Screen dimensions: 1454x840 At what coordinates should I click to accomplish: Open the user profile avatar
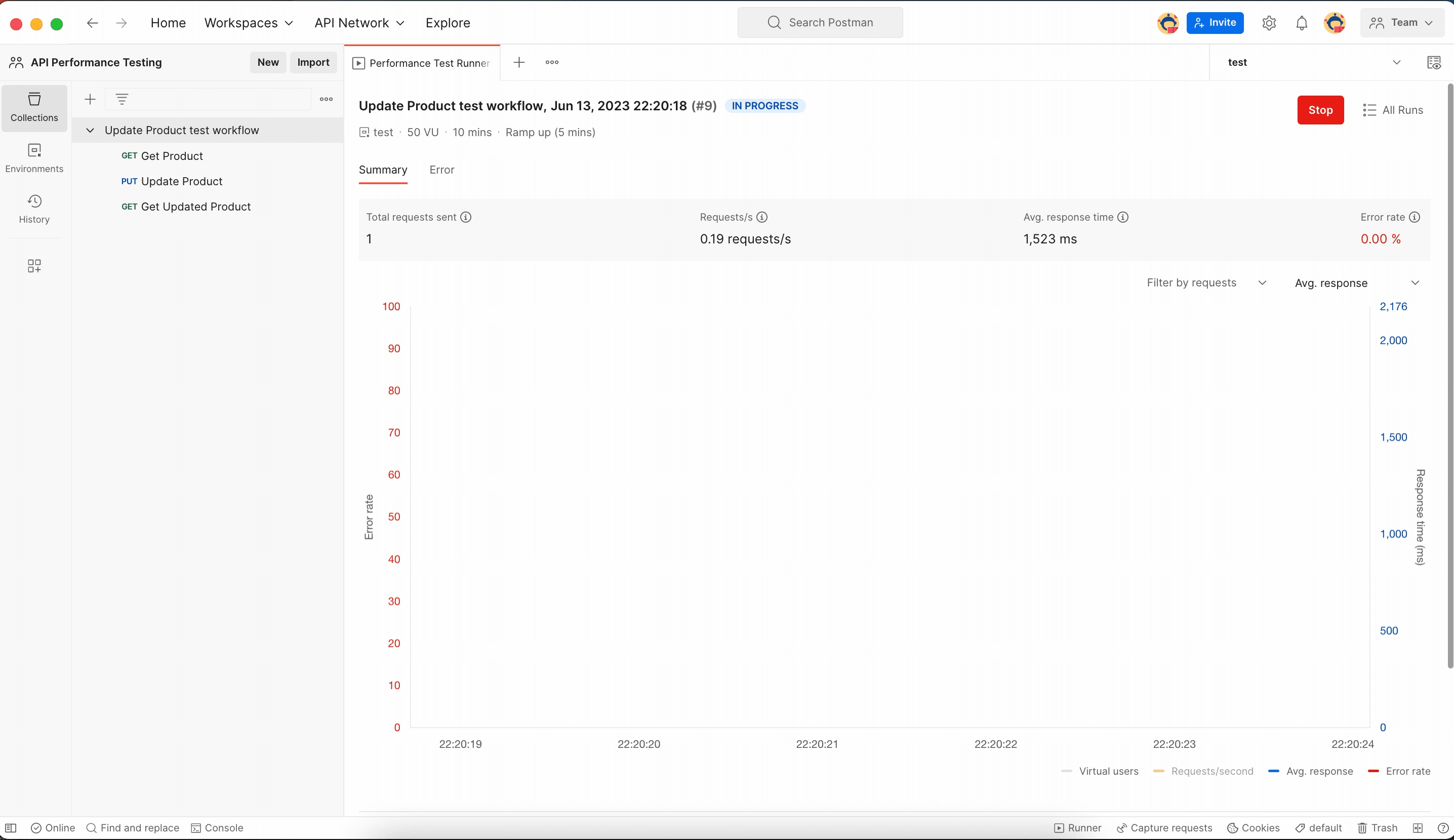click(1335, 23)
